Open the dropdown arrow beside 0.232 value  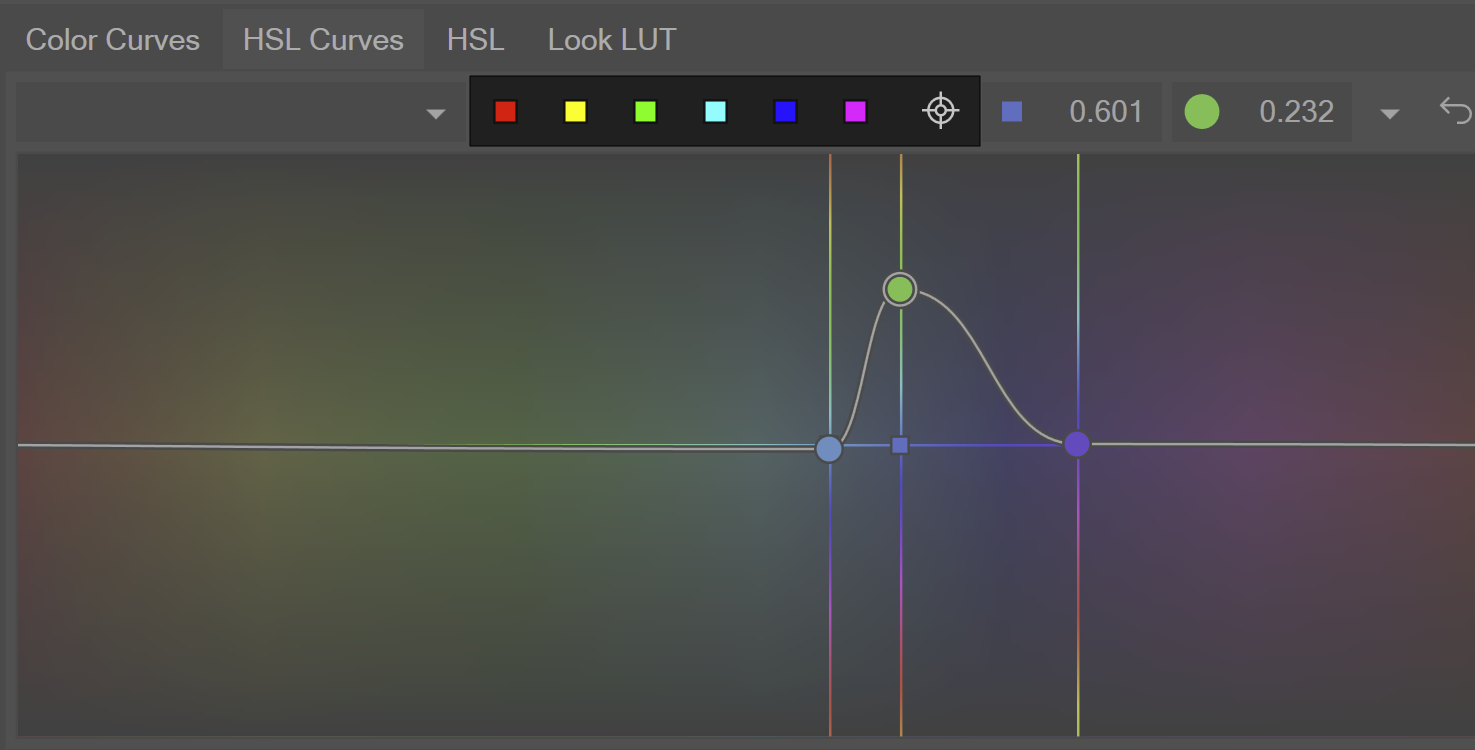[x=1389, y=114]
